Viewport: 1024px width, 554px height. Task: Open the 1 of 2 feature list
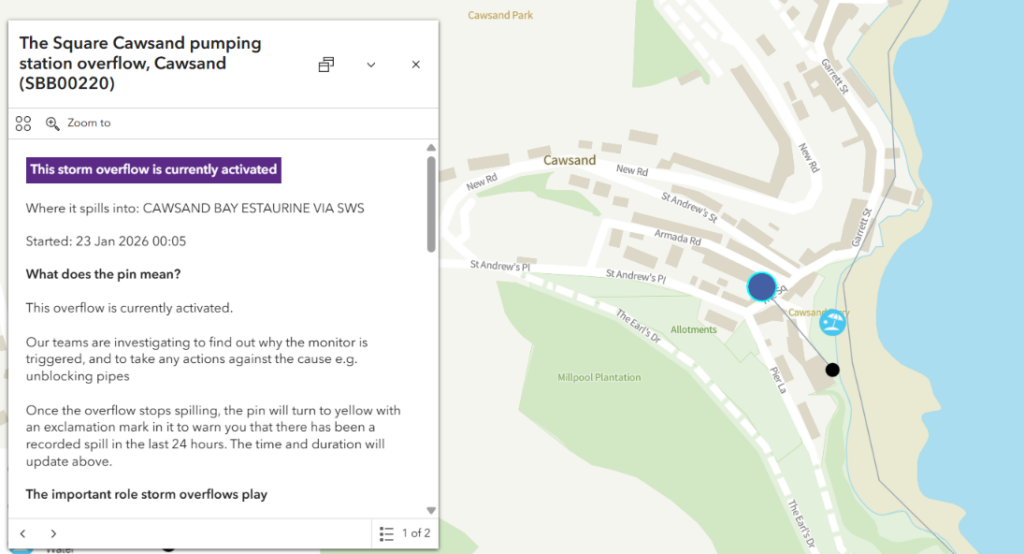click(405, 533)
